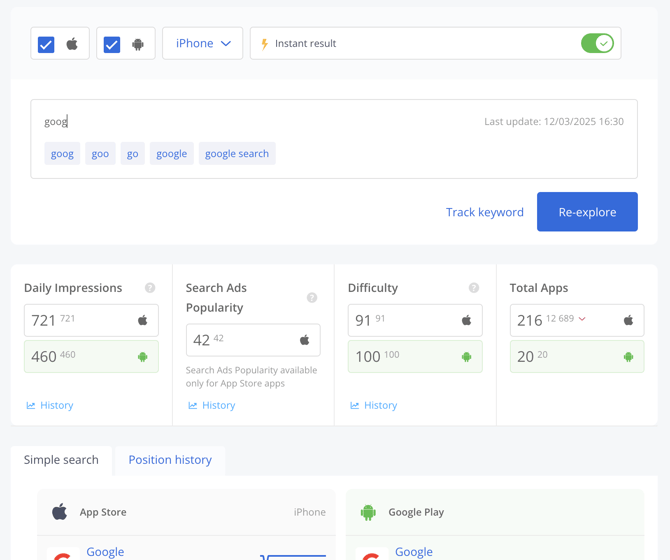The height and width of the screenshot is (560, 670).
Task: Click the Difficulty help question mark icon
Action: (x=474, y=288)
